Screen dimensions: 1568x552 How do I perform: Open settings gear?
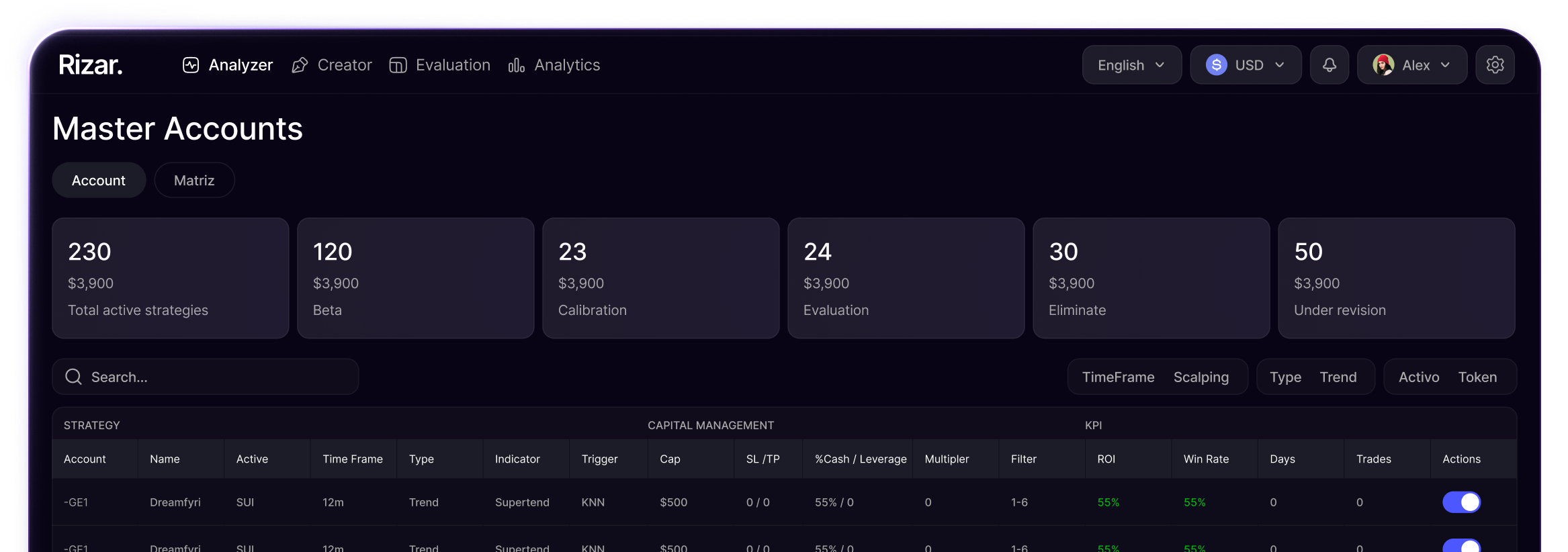click(1495, 65)
